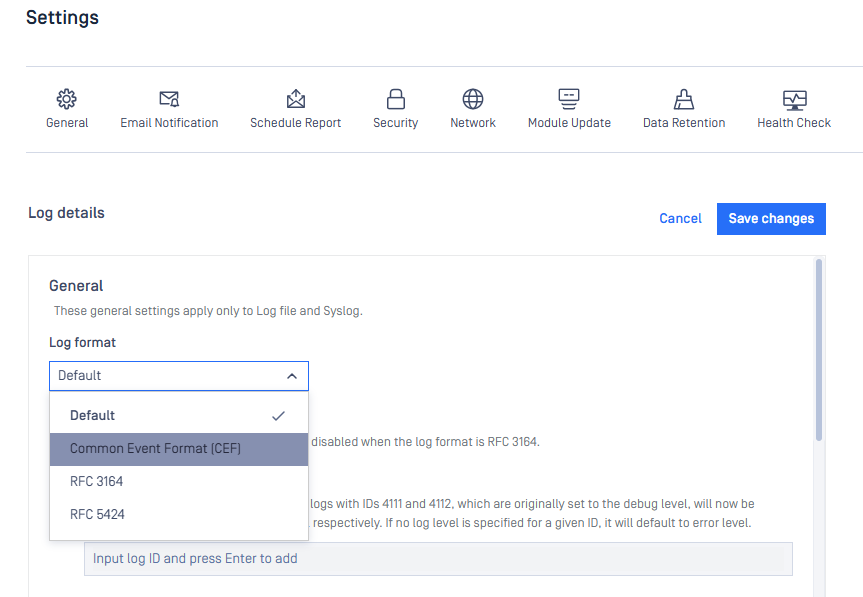Open Email Notification via envelope icon
Image resolution: width=863 pixels, height=597 pixels.
tap(169, 99)
